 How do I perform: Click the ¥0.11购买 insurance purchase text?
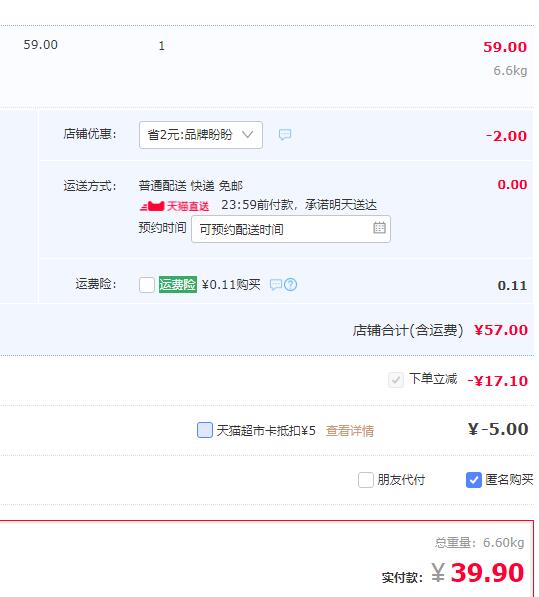231,284
